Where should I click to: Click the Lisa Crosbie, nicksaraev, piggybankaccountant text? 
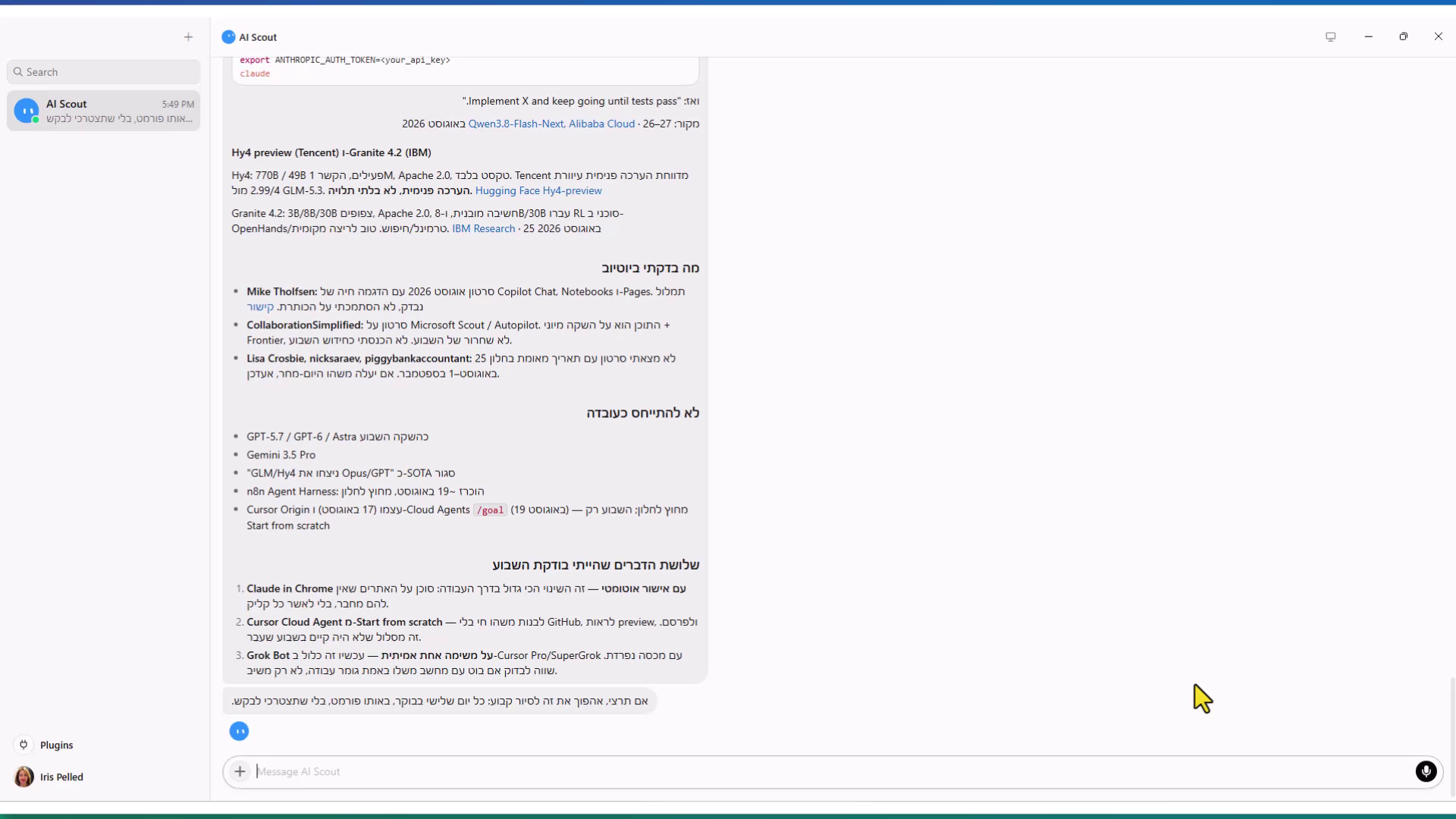coord(359,358)
